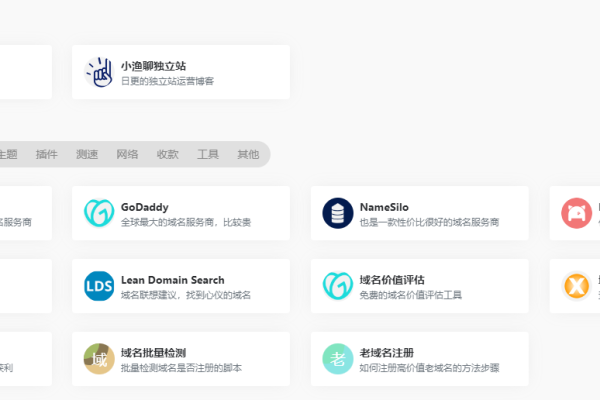Select the partially visible 主题 tab

(x=8, y=154)
